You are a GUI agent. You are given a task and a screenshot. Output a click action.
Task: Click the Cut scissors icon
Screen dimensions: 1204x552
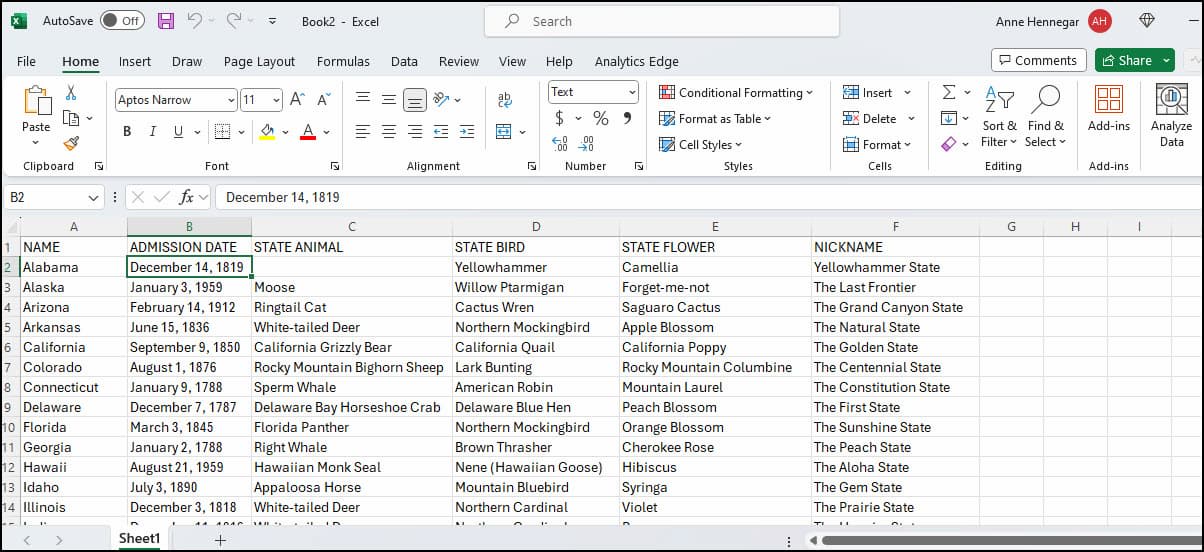(x=71, y=93)
